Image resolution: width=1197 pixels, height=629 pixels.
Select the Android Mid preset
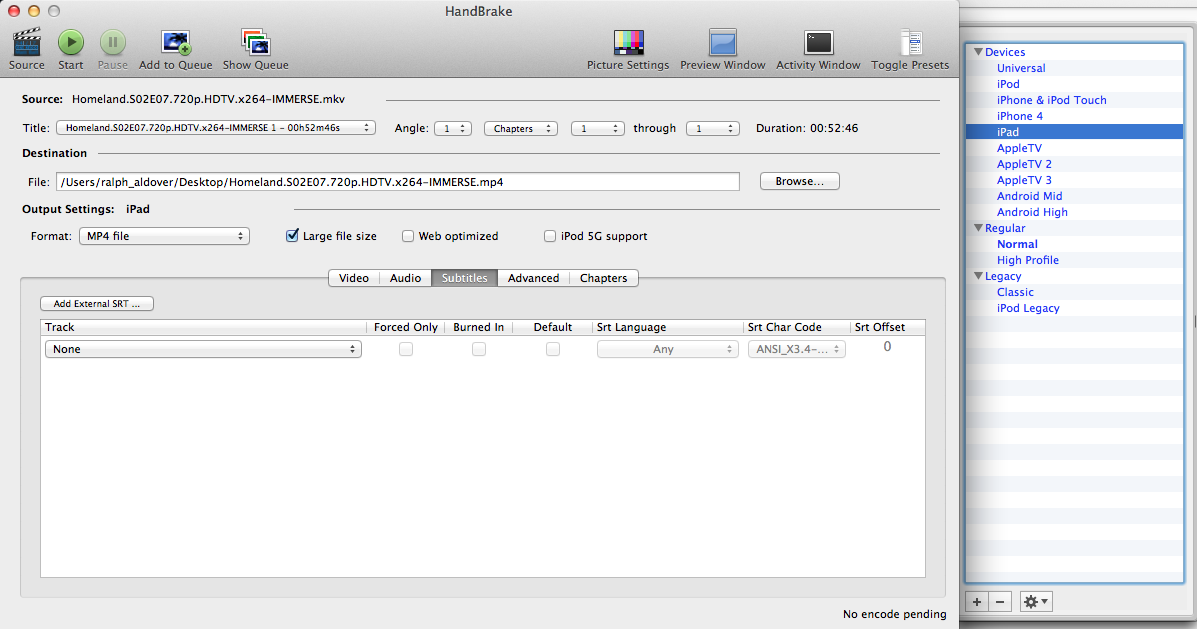tap(1029, 196)
